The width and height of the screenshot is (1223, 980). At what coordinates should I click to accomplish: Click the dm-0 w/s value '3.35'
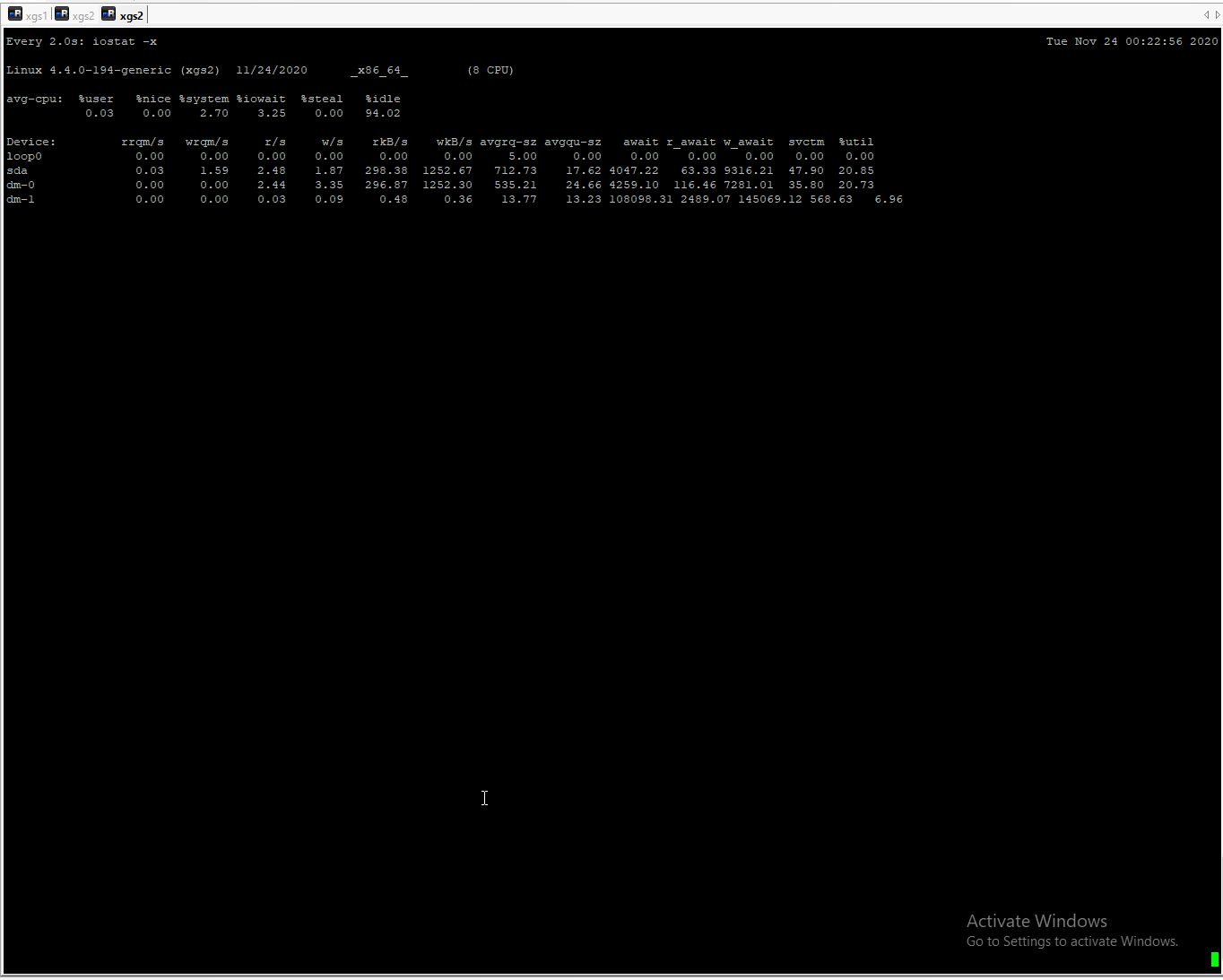point(329,185)
